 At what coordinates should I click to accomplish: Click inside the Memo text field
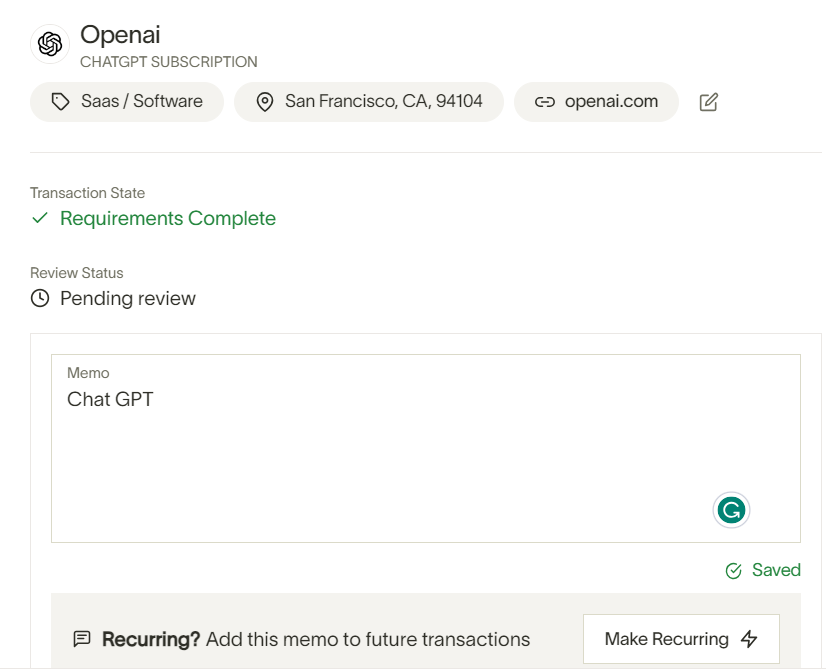click(x=426, y=448)
